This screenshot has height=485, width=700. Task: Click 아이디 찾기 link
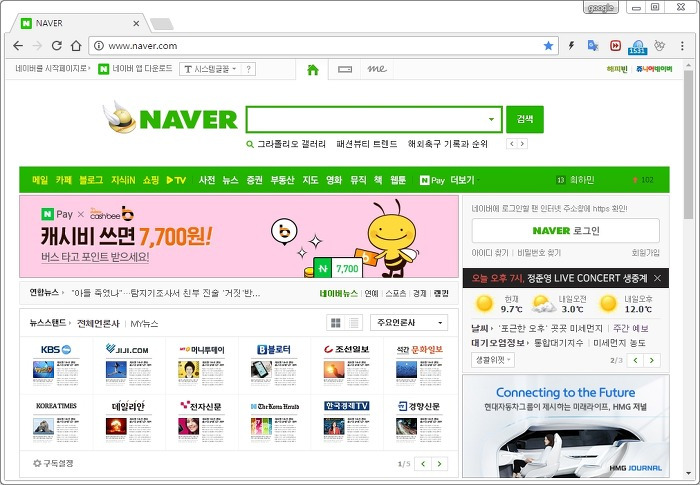490,253
